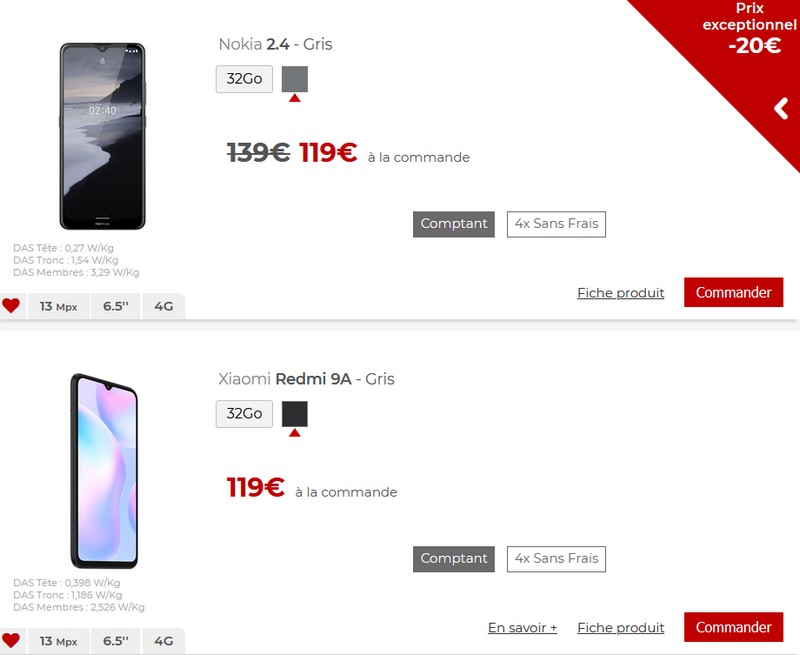This screenshot has width=800, height=655.
Task: Open Fiche produit for Nokia 2.4
Action: (620, 293)
